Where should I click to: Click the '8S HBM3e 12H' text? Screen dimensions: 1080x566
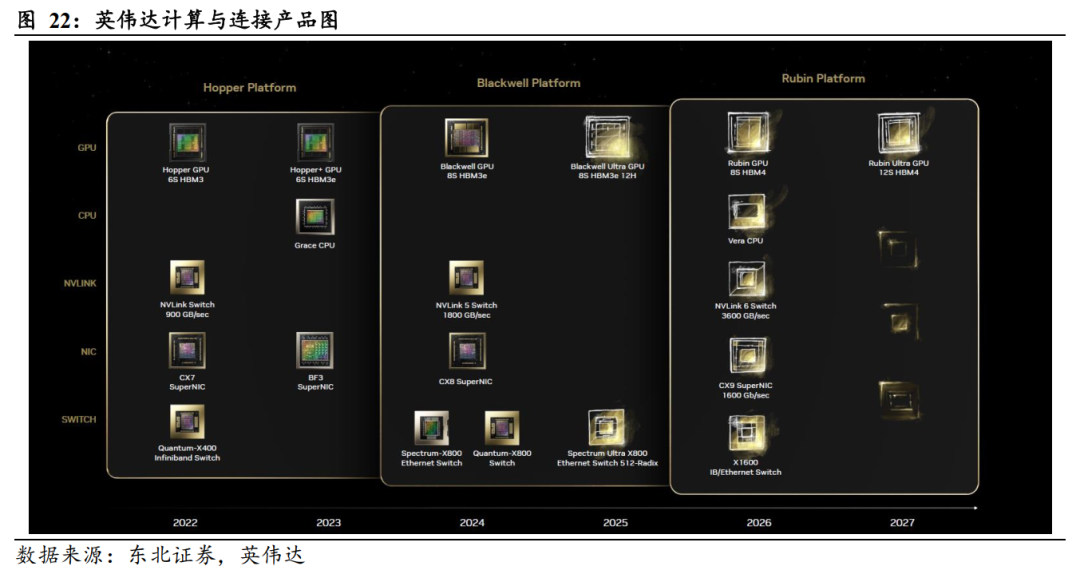point(608,176)
